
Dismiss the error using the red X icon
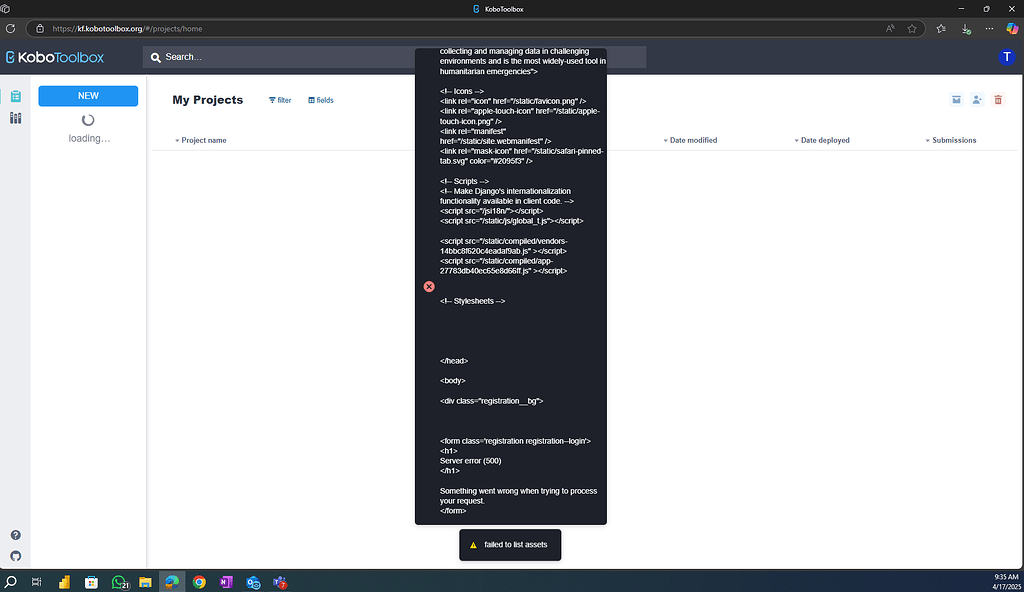coord(429,287)
